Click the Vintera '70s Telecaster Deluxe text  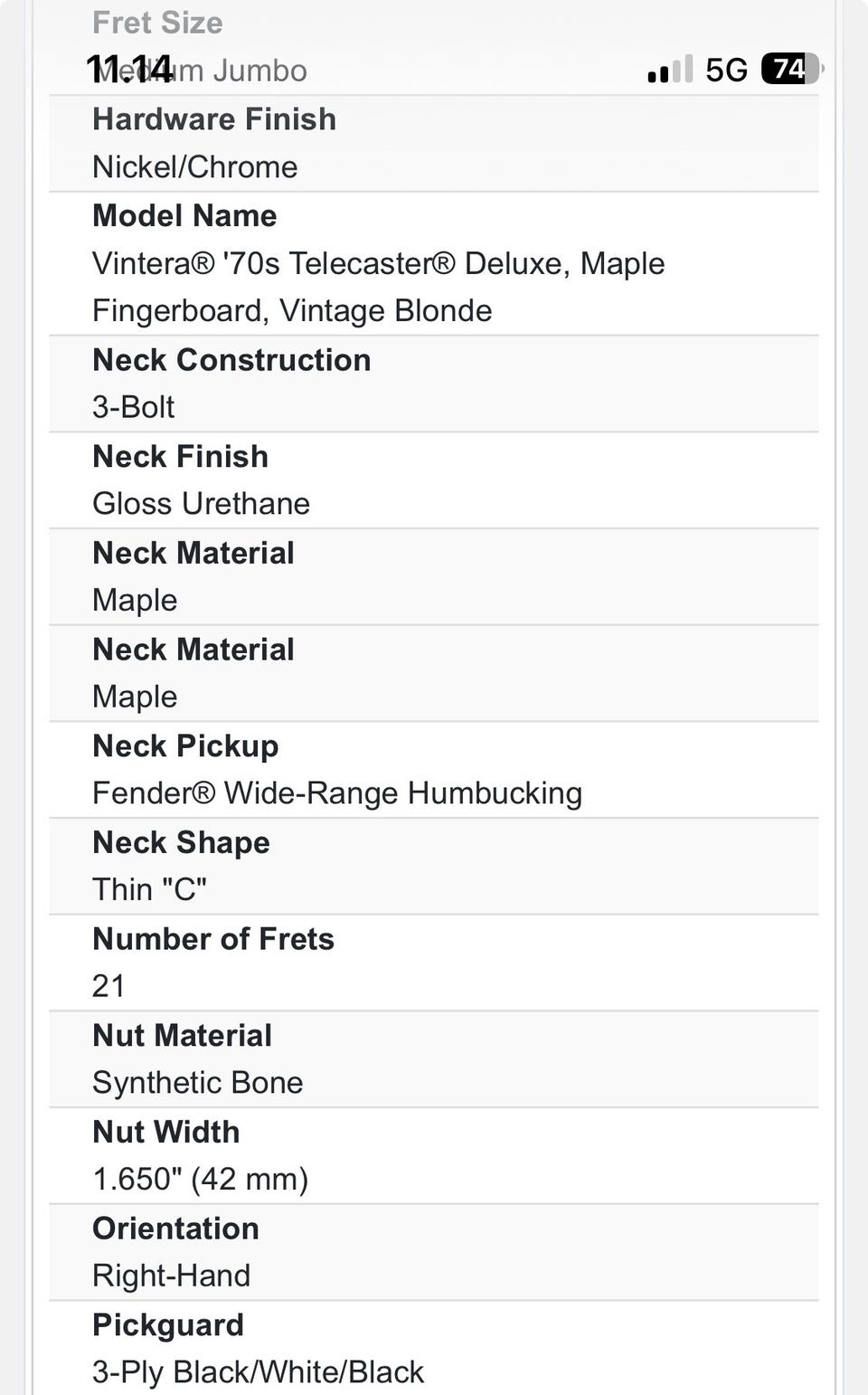pyautogui.click(x=378, y=264)
